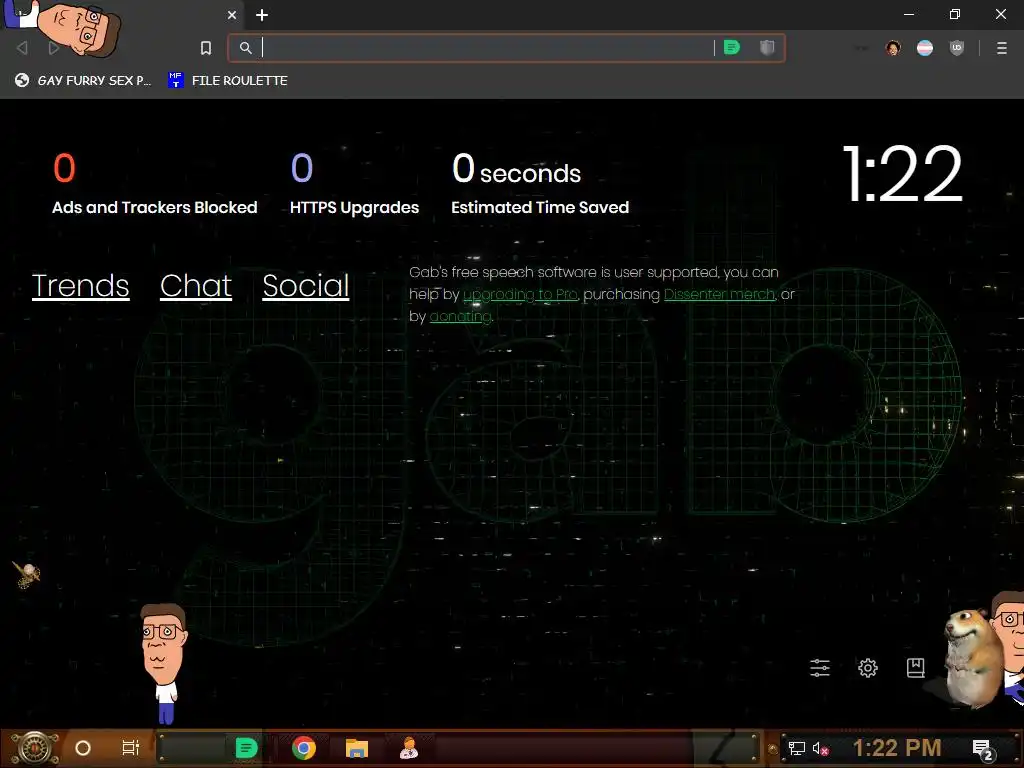Open the first bookmark with the globe icon
Viewport: 1024px width, 768px height.
pyautogui.click(x=83, y=80)
